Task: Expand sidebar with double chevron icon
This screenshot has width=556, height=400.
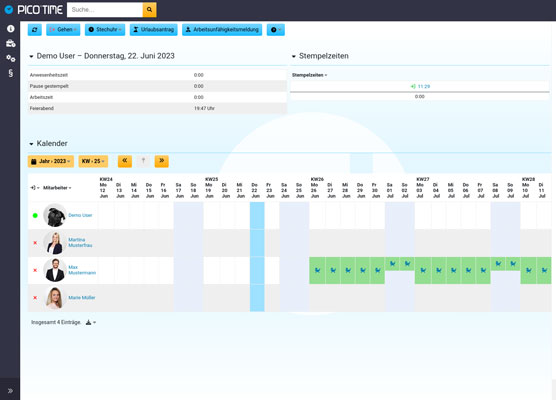Action: [x=10, y=391]
